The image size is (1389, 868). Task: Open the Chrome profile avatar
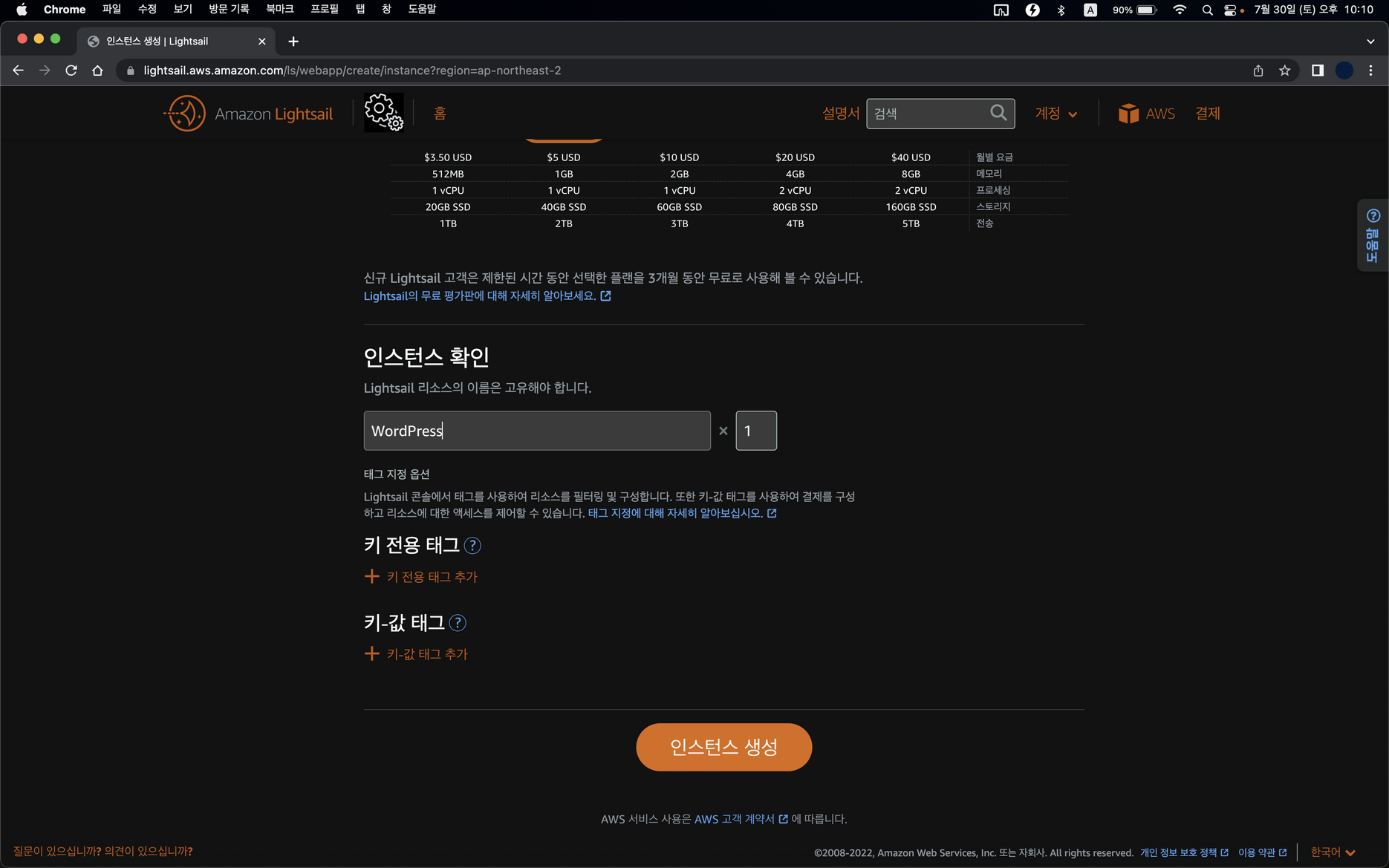[1344, 71]
